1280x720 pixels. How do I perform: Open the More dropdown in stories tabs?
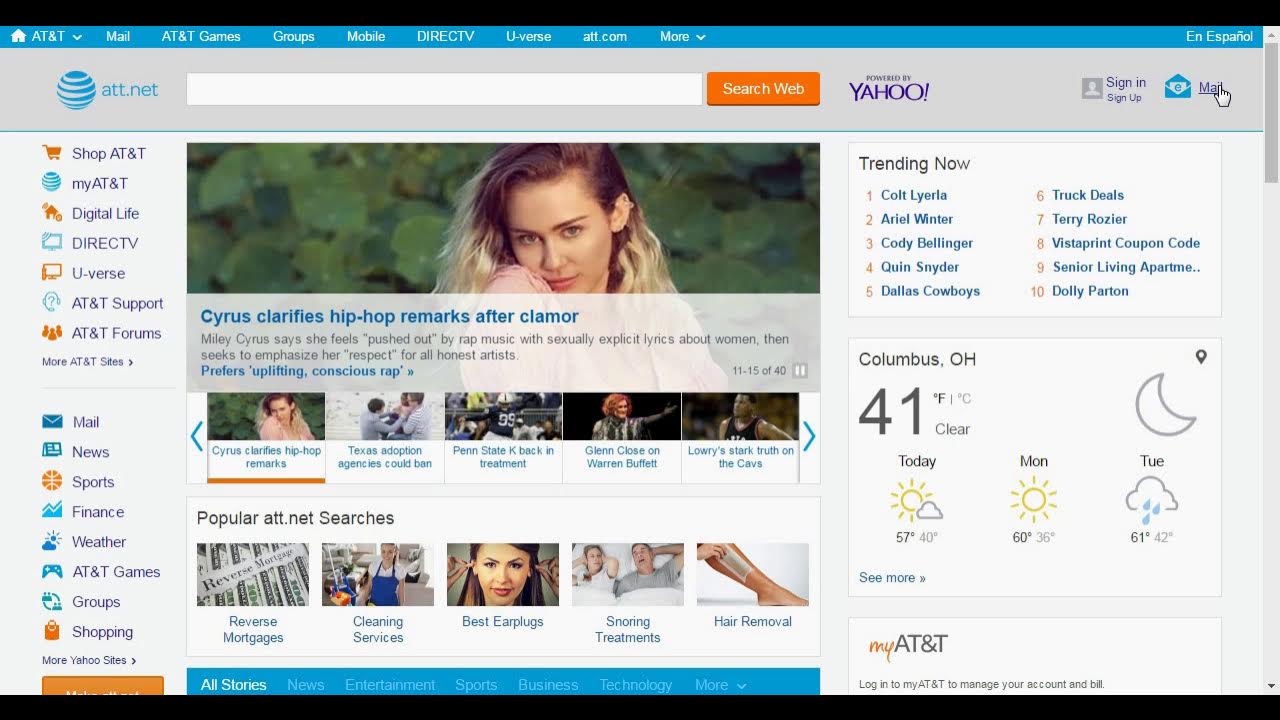coord(721,685)
